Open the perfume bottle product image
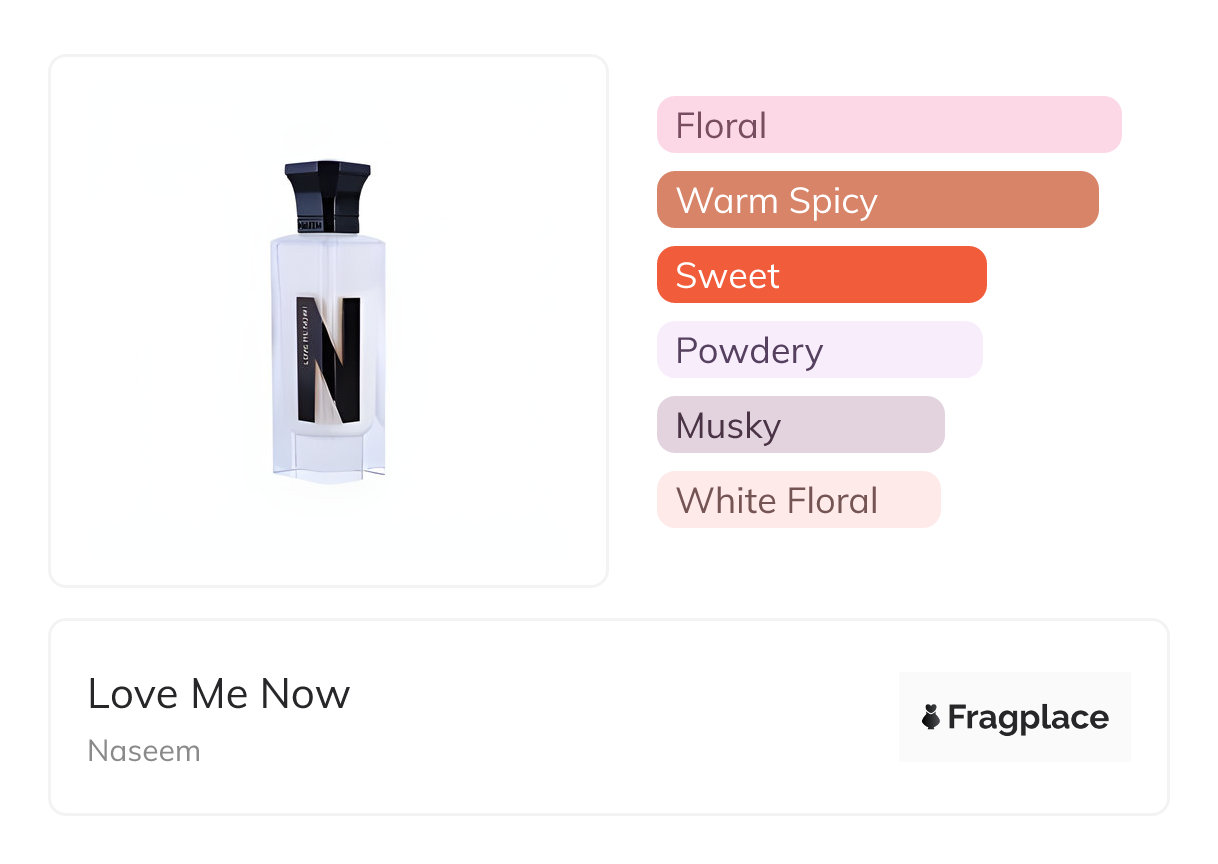The width and height of the screenshot is (1218, 864). coord(328,320)
